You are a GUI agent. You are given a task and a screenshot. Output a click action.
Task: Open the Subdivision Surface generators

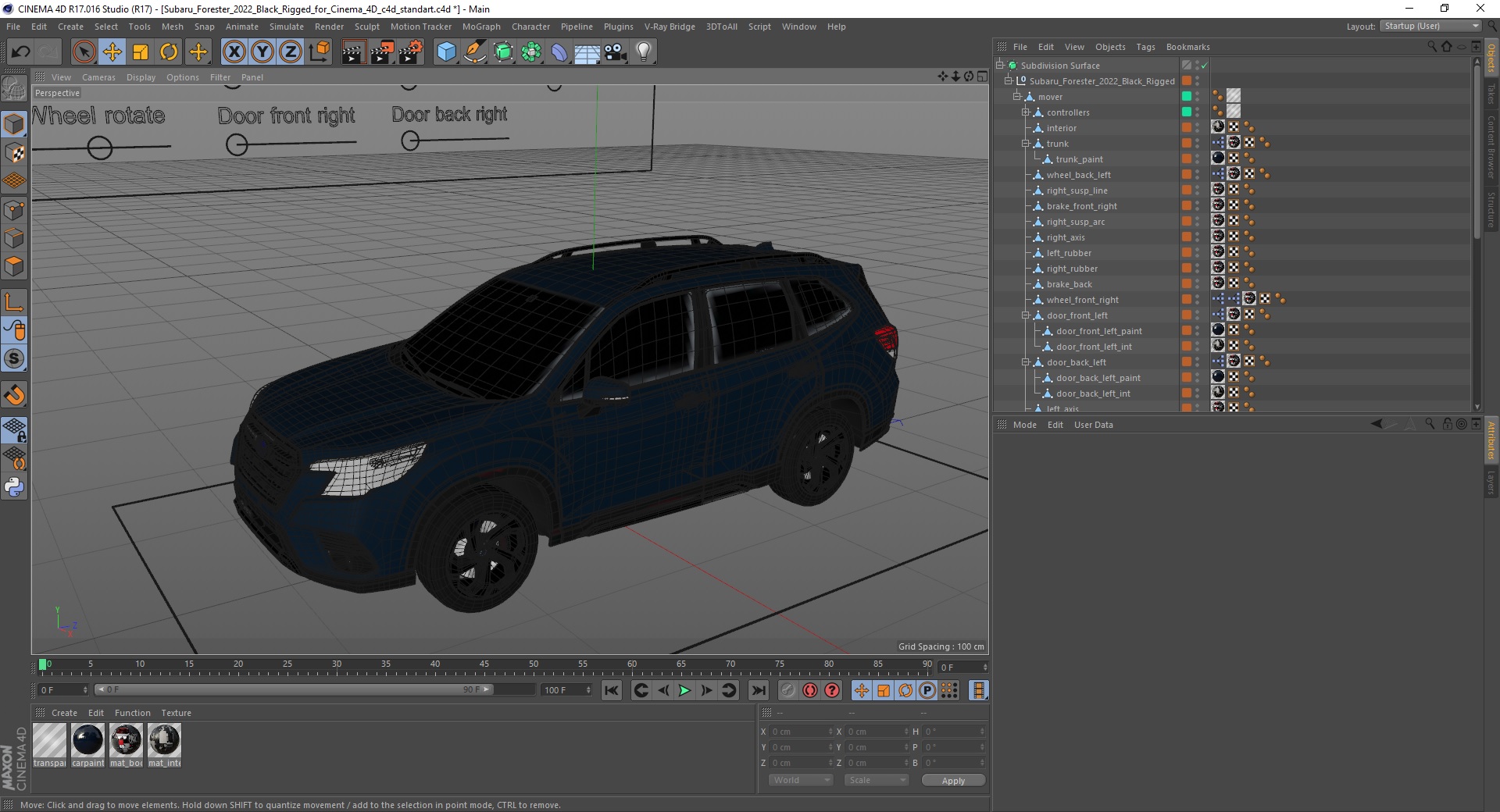[503, 52]
